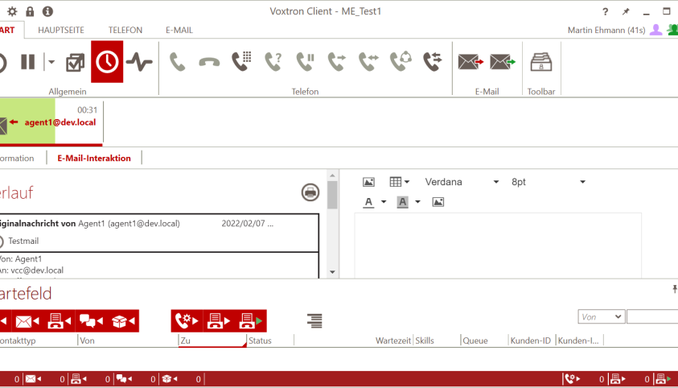Click the red clock wrap-up icon
Viewport: 678px width, 388px height.
[x=107, y=62]
